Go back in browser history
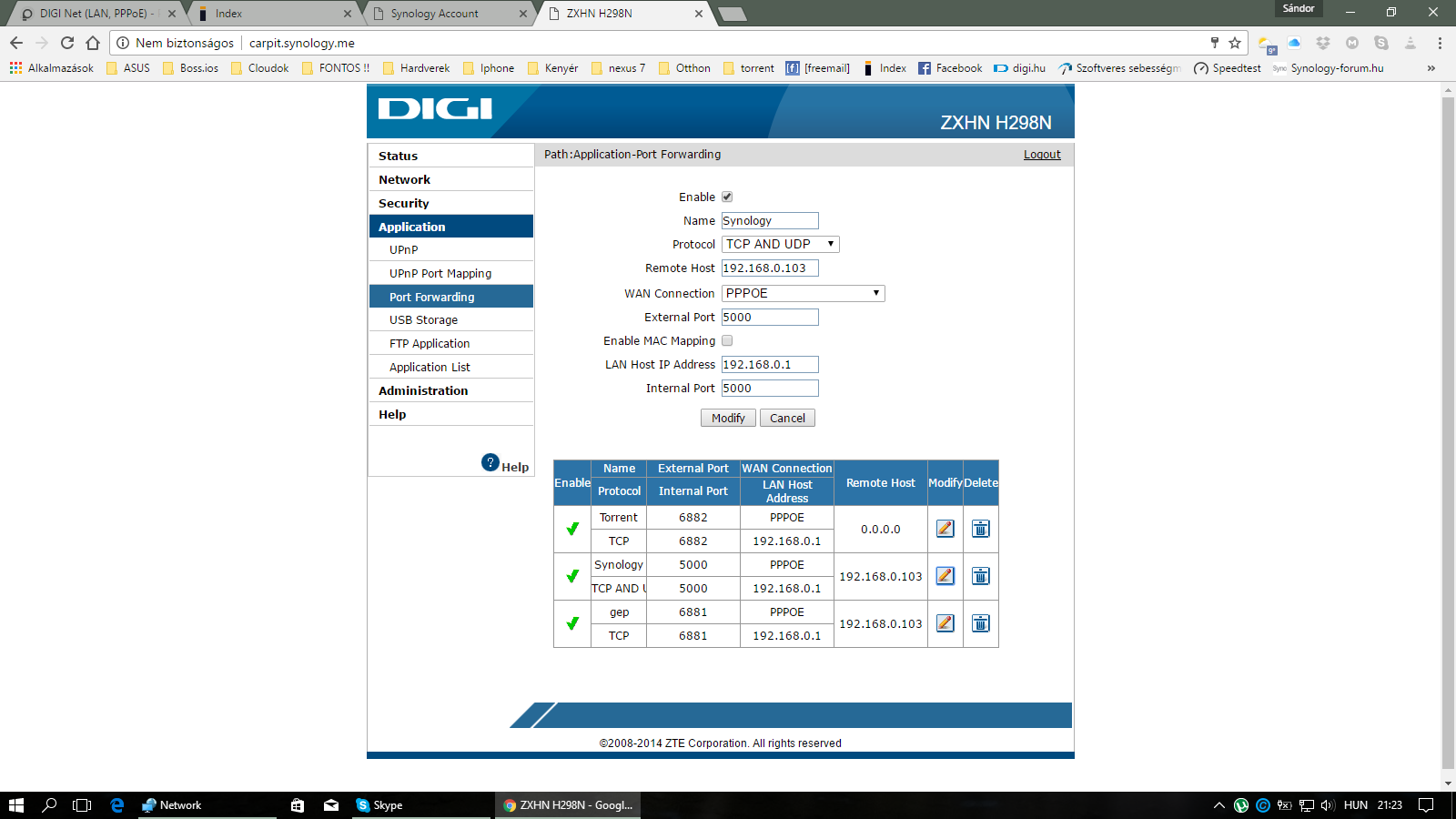The height and width of the screenshot is (819, 1456). 16,43
